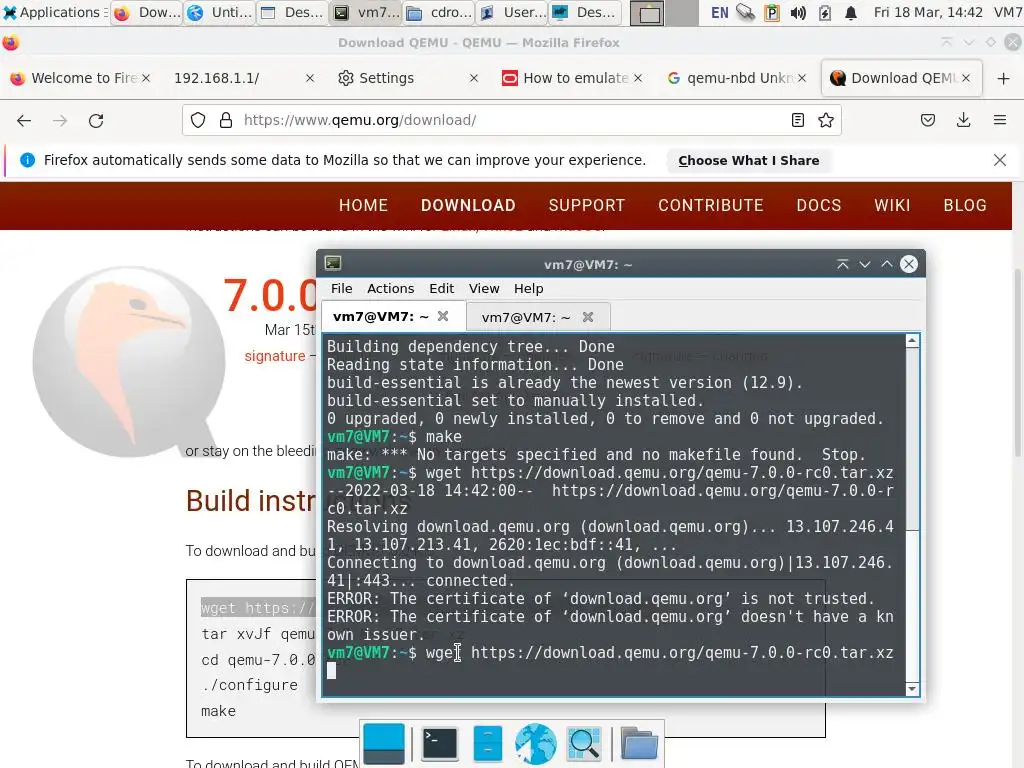Close the first terminal tab vm7@VM7
Viewport: 1024px width, 768px height.
[443, 316]
